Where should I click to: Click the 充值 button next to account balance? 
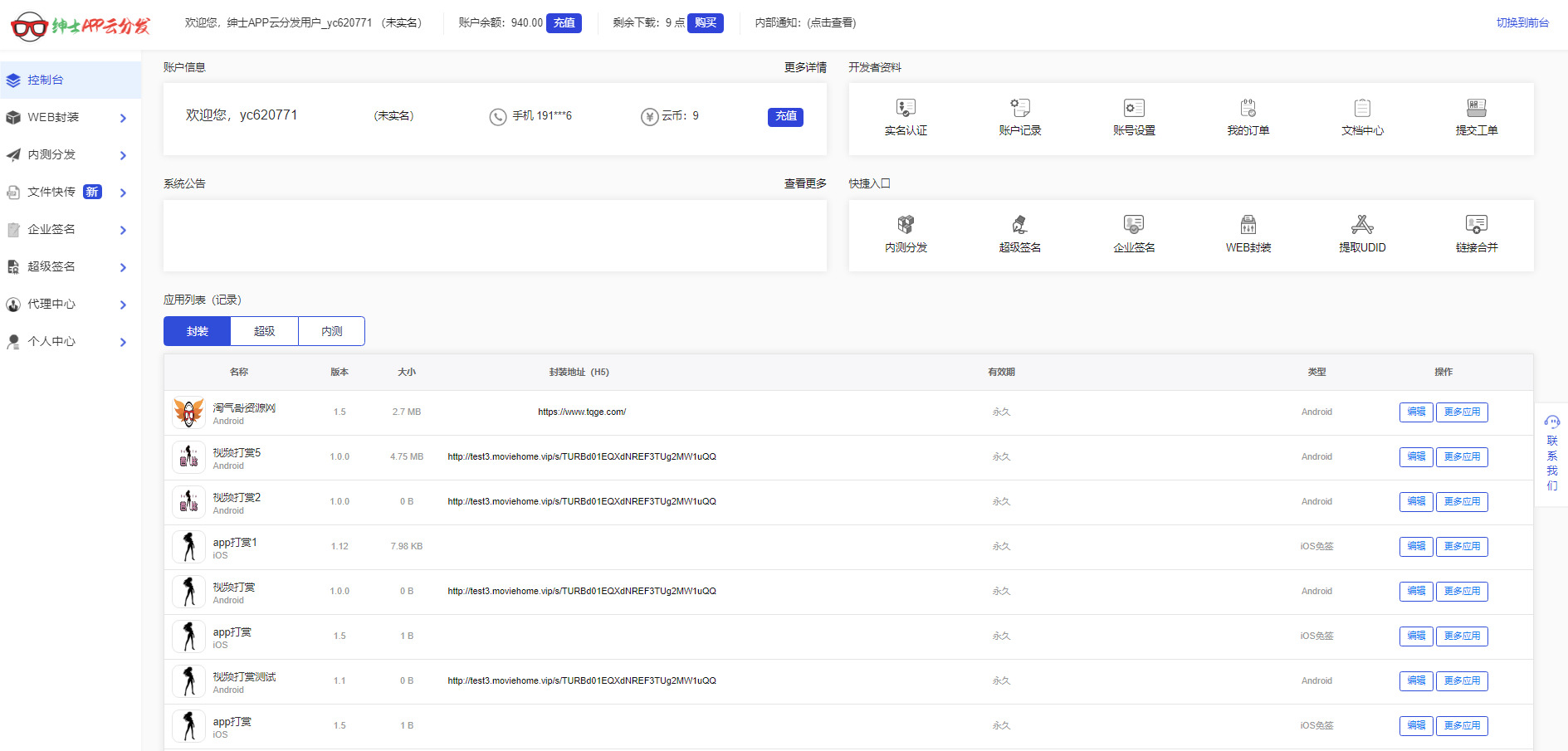[x=564, y=23]
